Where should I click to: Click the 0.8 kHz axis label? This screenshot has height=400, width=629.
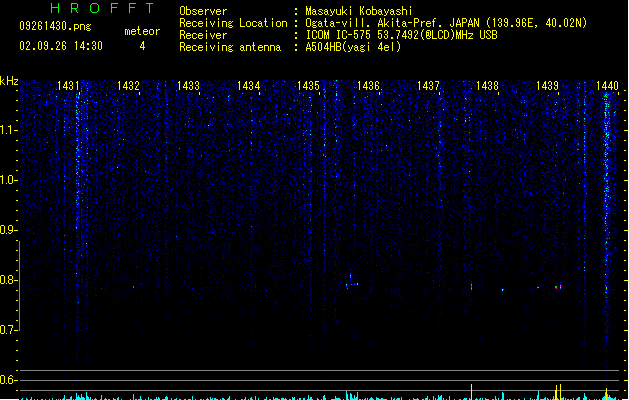click(8, 280)
